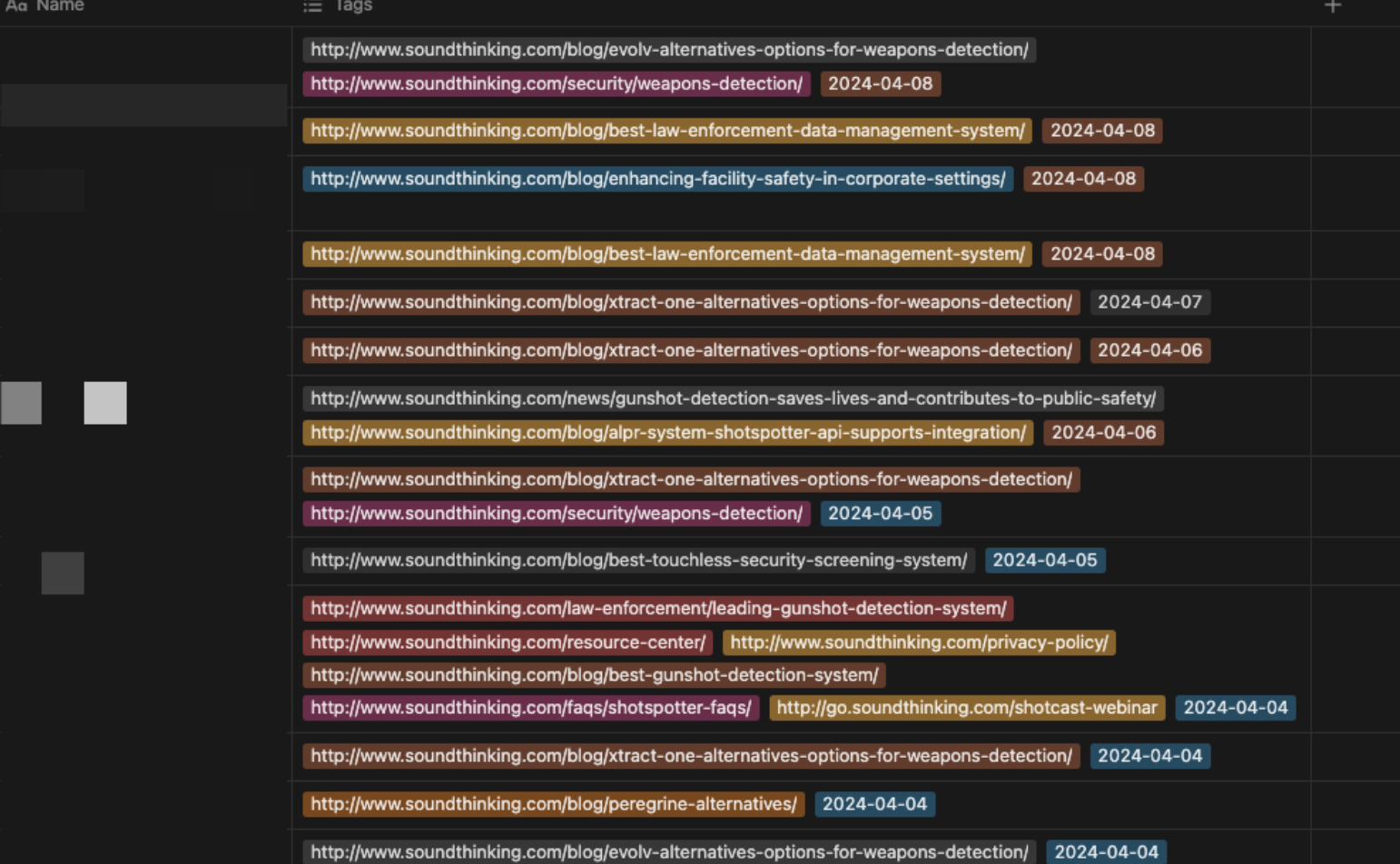1400x864 pixels.
Task: Click the 2024-04-04 tag beside shotcast-webinar
Action: pos(1236,708)
